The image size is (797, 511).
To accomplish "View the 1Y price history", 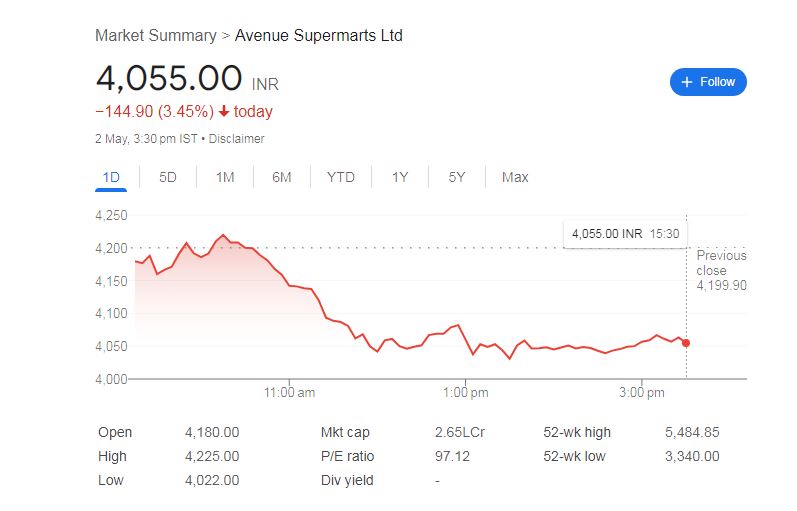I will tap(400, 177).
